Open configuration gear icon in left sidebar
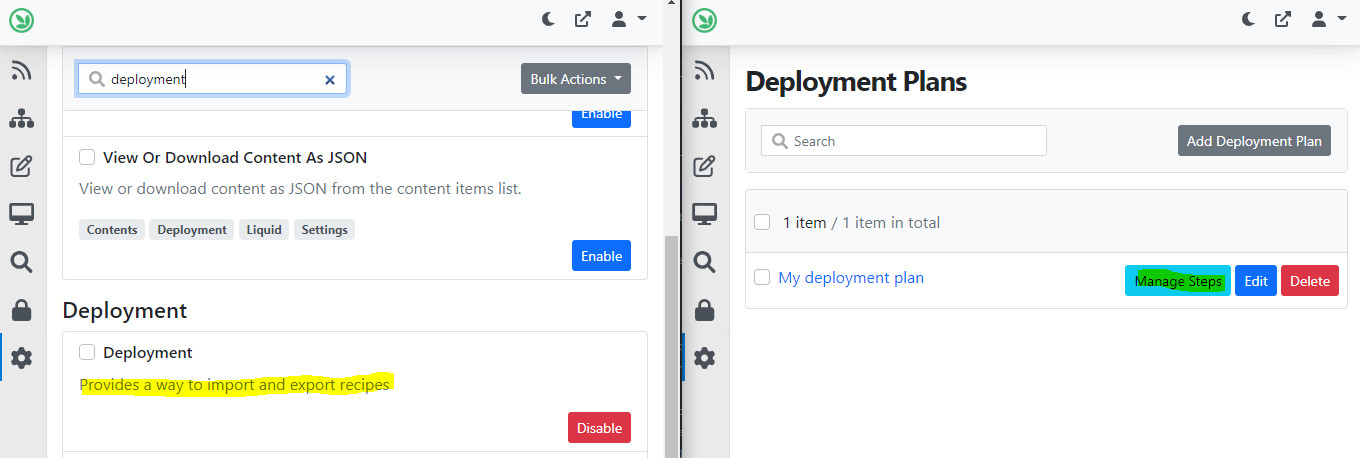The width and height of the screenshot is (1360, 458). tap(21, 358)
